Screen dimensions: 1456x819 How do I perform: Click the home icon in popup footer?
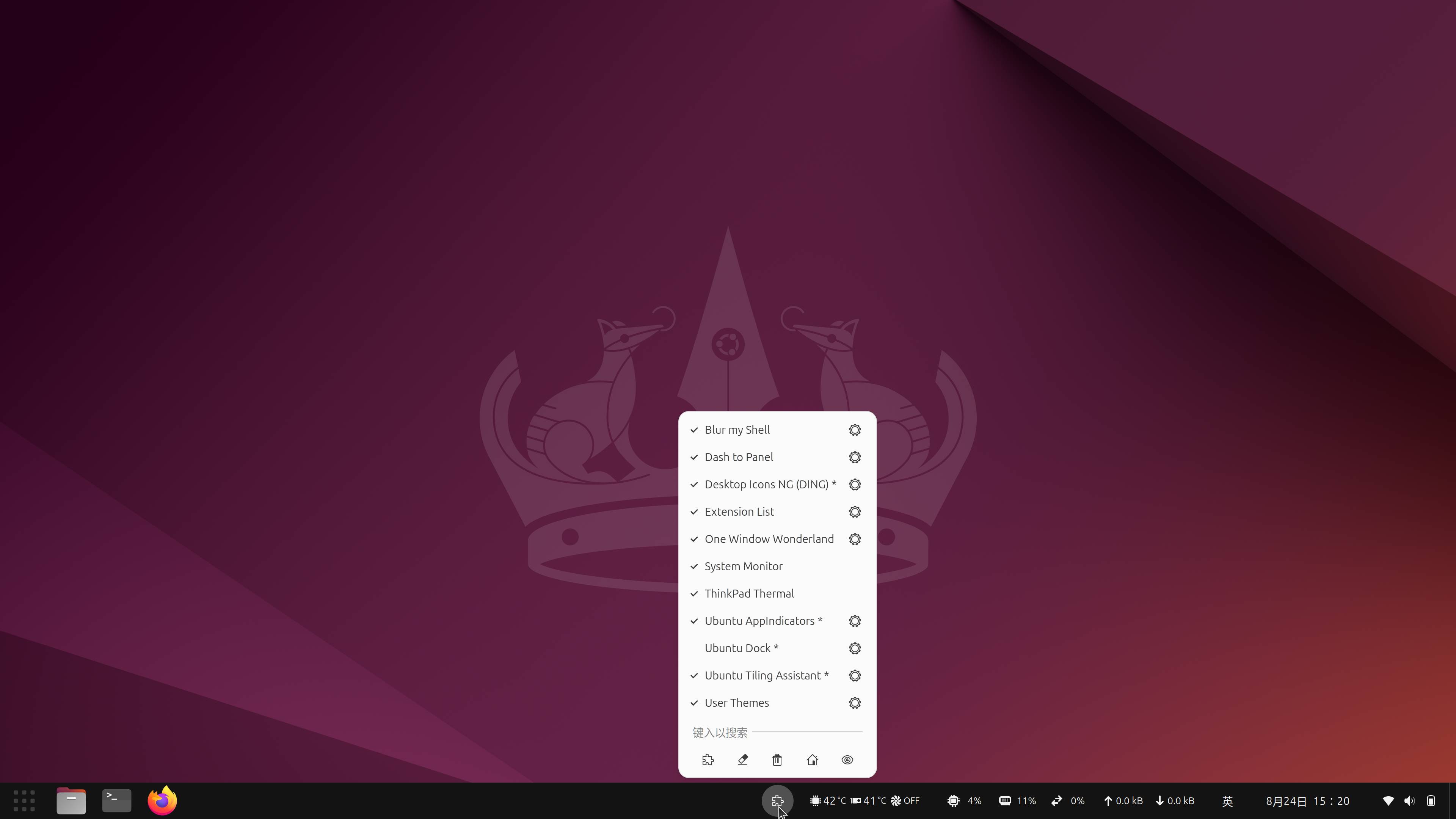click(x=812, y=760)
